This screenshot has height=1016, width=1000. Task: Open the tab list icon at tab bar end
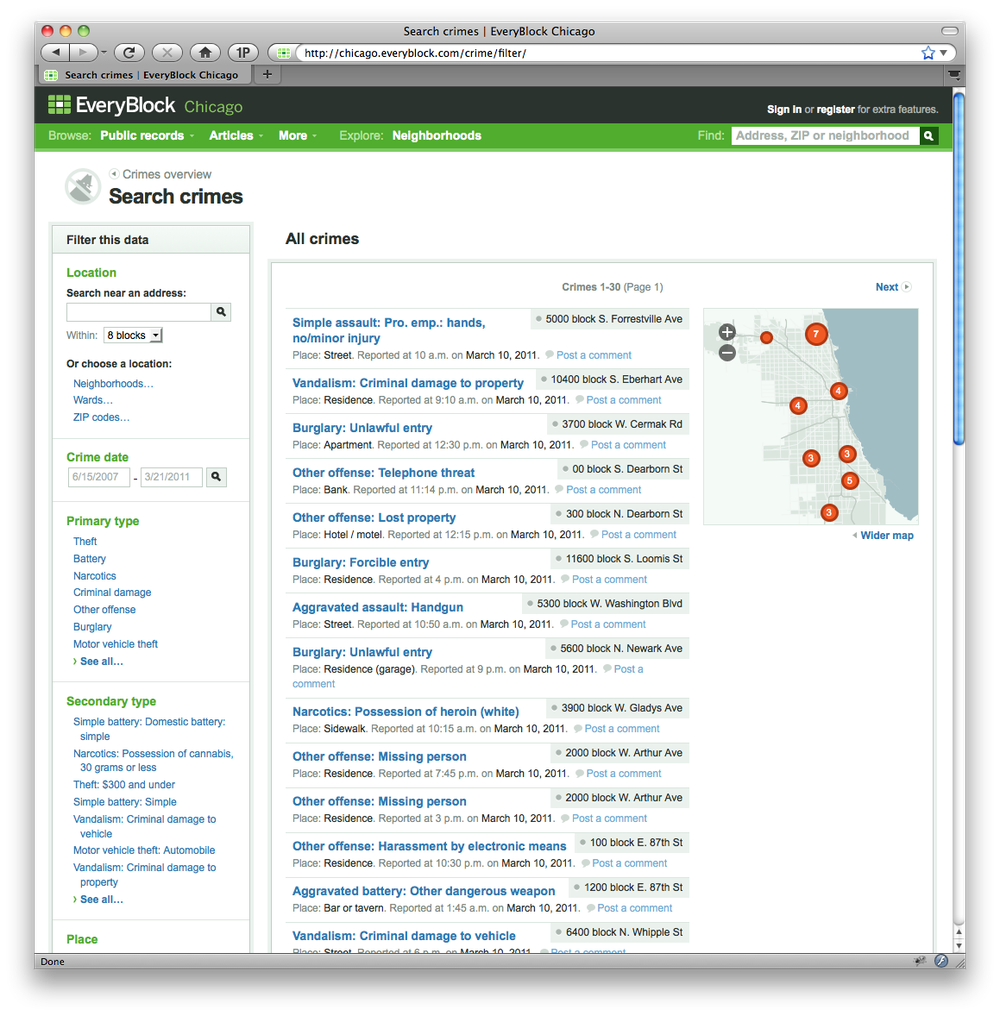(x=954, y=75)
